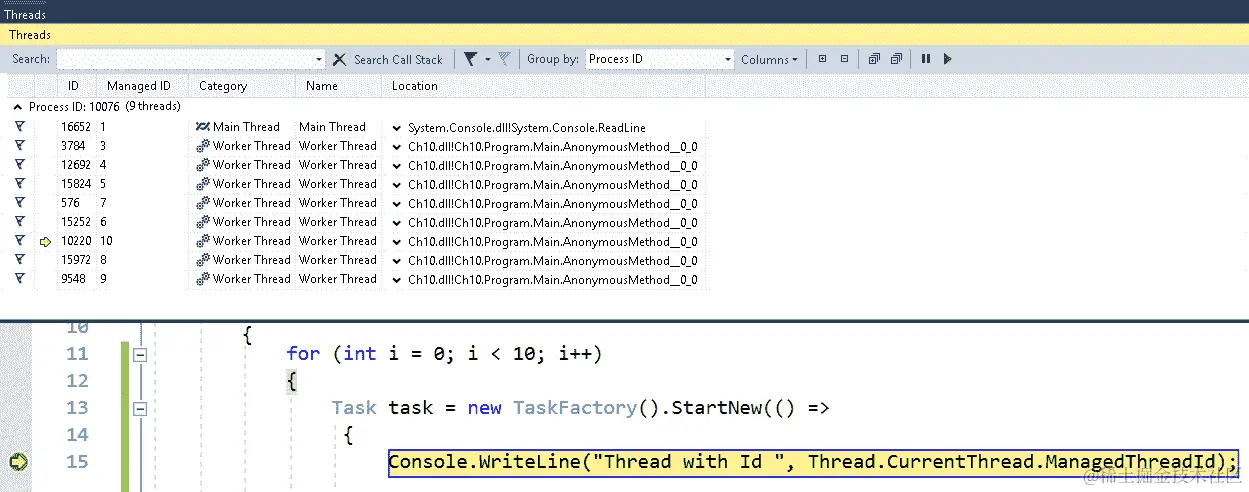Toggle flag for thread 15252
Image resolution: width=1249 pixels, height=492 pixels.
19,222
